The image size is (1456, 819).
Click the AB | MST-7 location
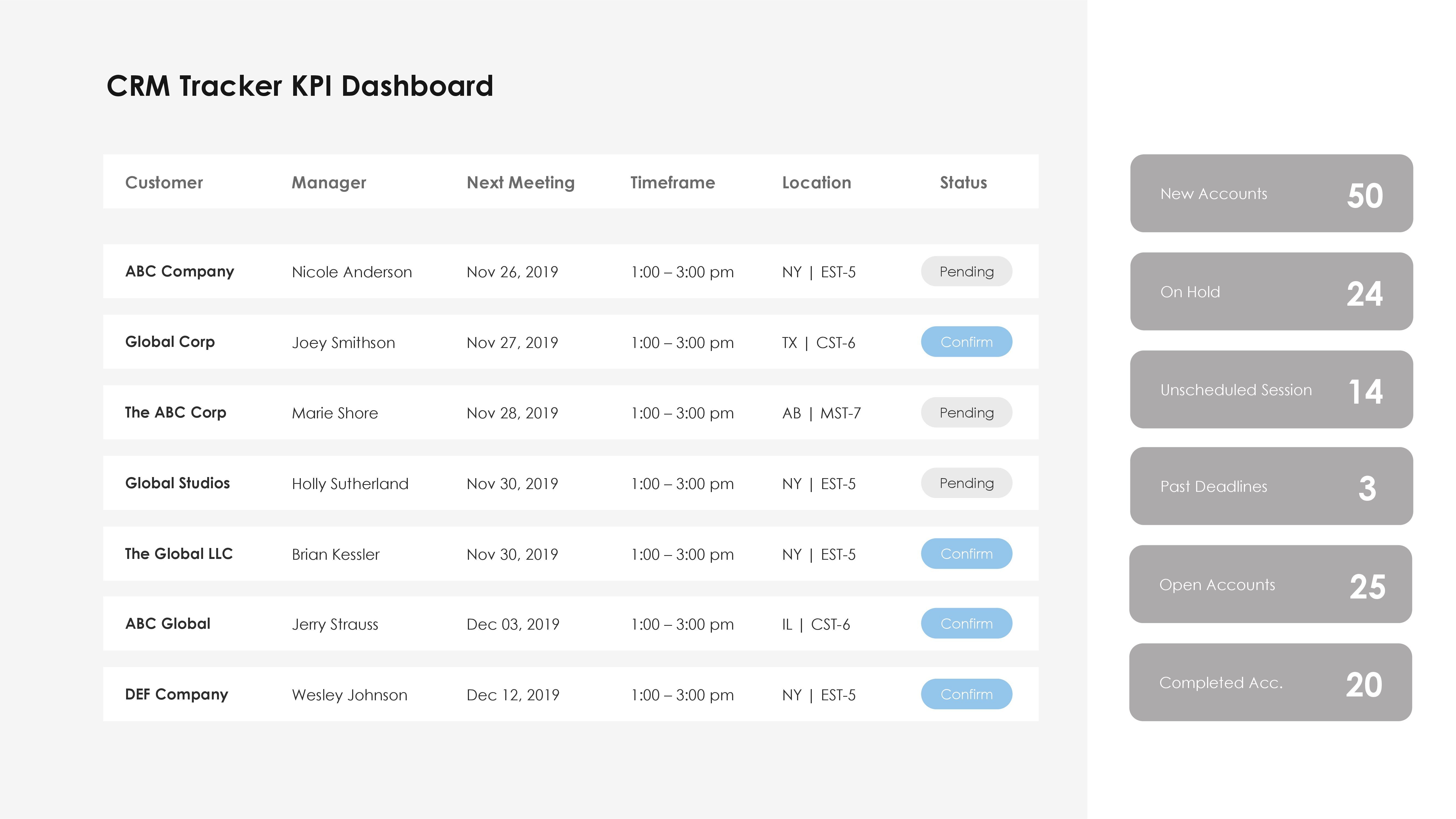(x=821, y=413)
